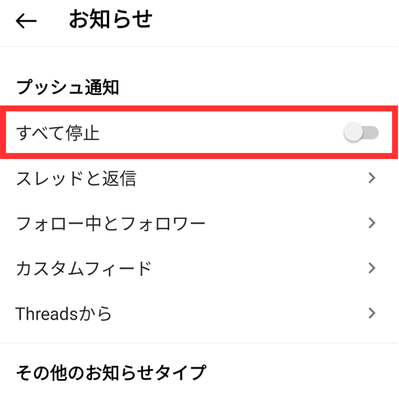Click the red-highlighted すべて停止 row

point(199,133)
